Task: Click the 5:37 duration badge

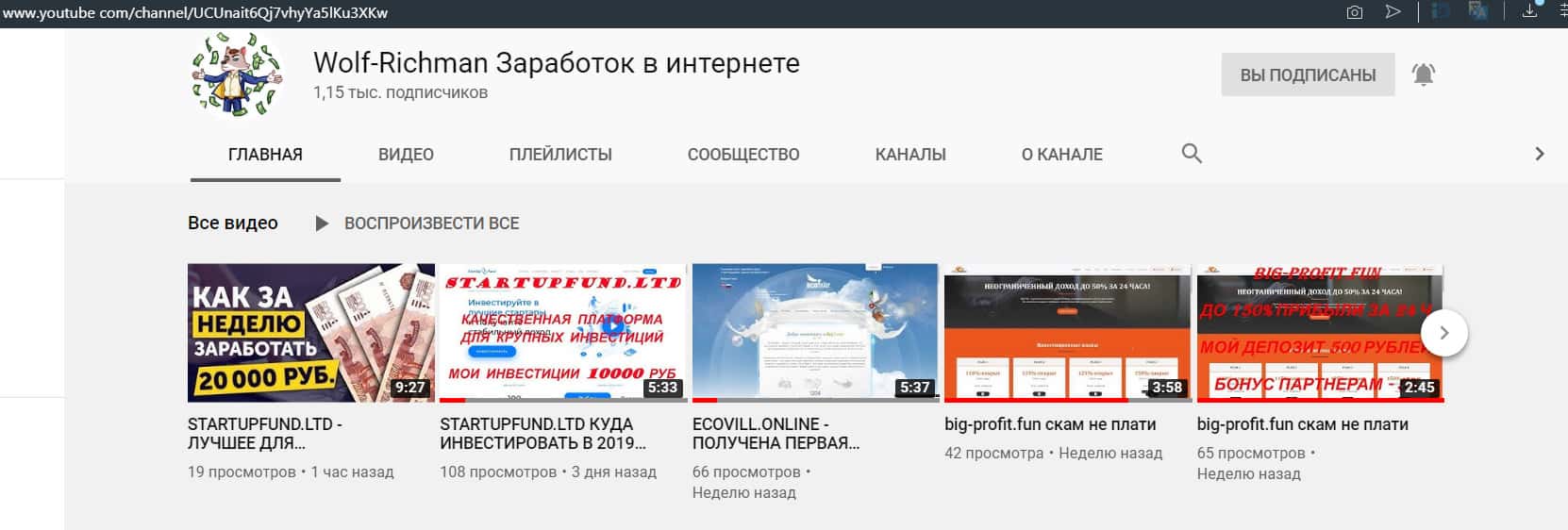Action: (x=915, y=388)
